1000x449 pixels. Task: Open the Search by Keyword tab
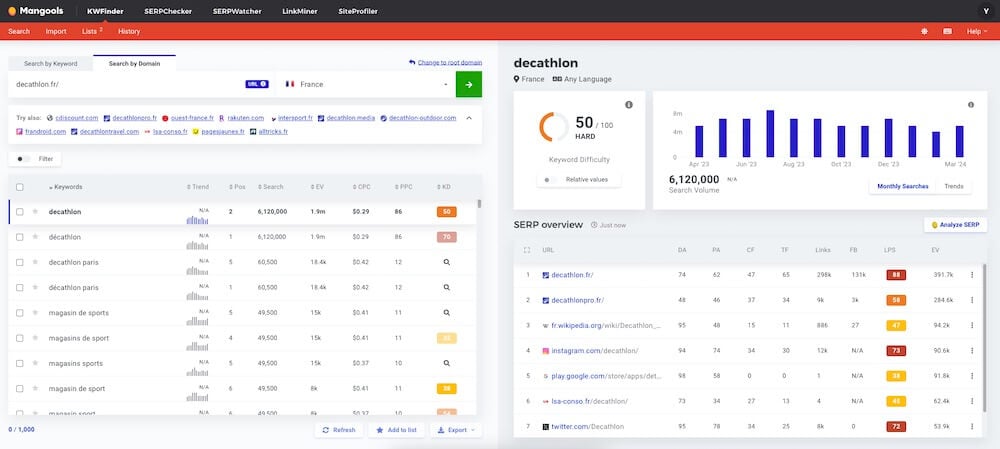click(x=50, y=64)
